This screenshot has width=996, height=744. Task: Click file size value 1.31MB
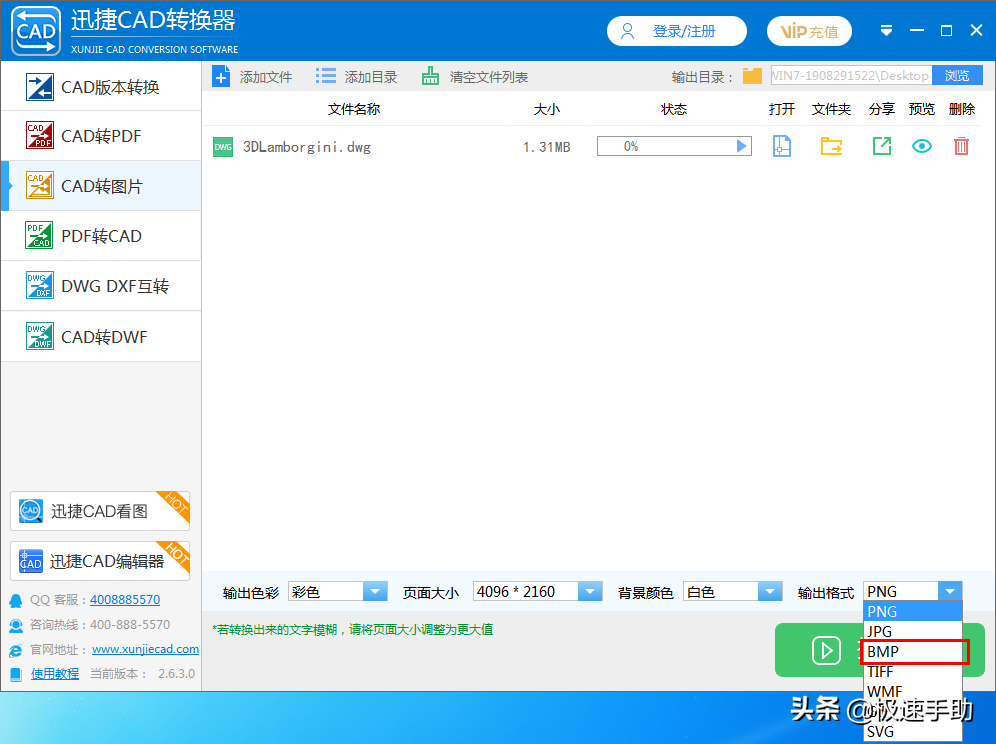pyautogui.click(x=546, y=147)
